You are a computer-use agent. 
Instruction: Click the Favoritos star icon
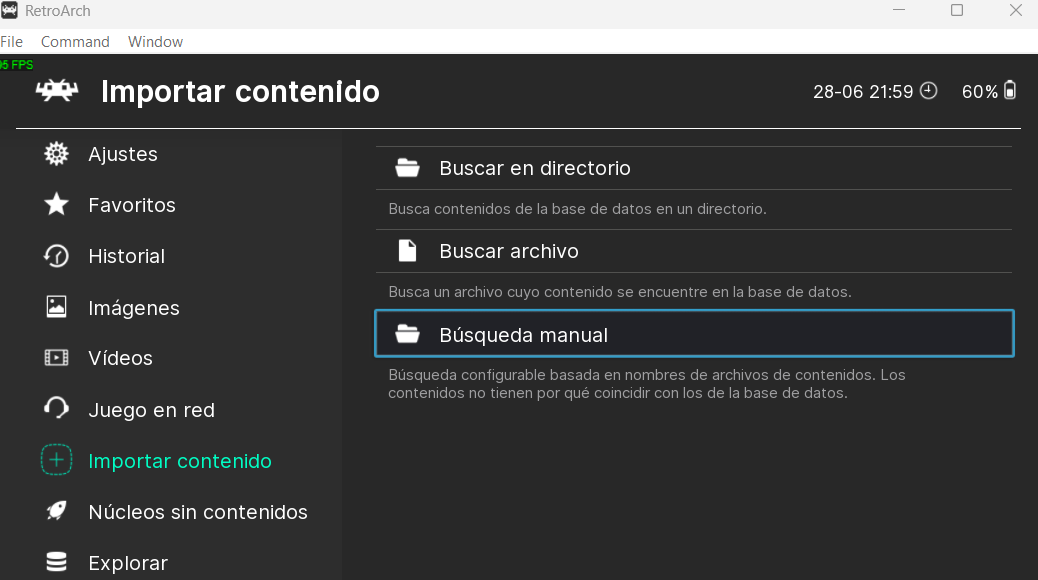click(56, 205)
